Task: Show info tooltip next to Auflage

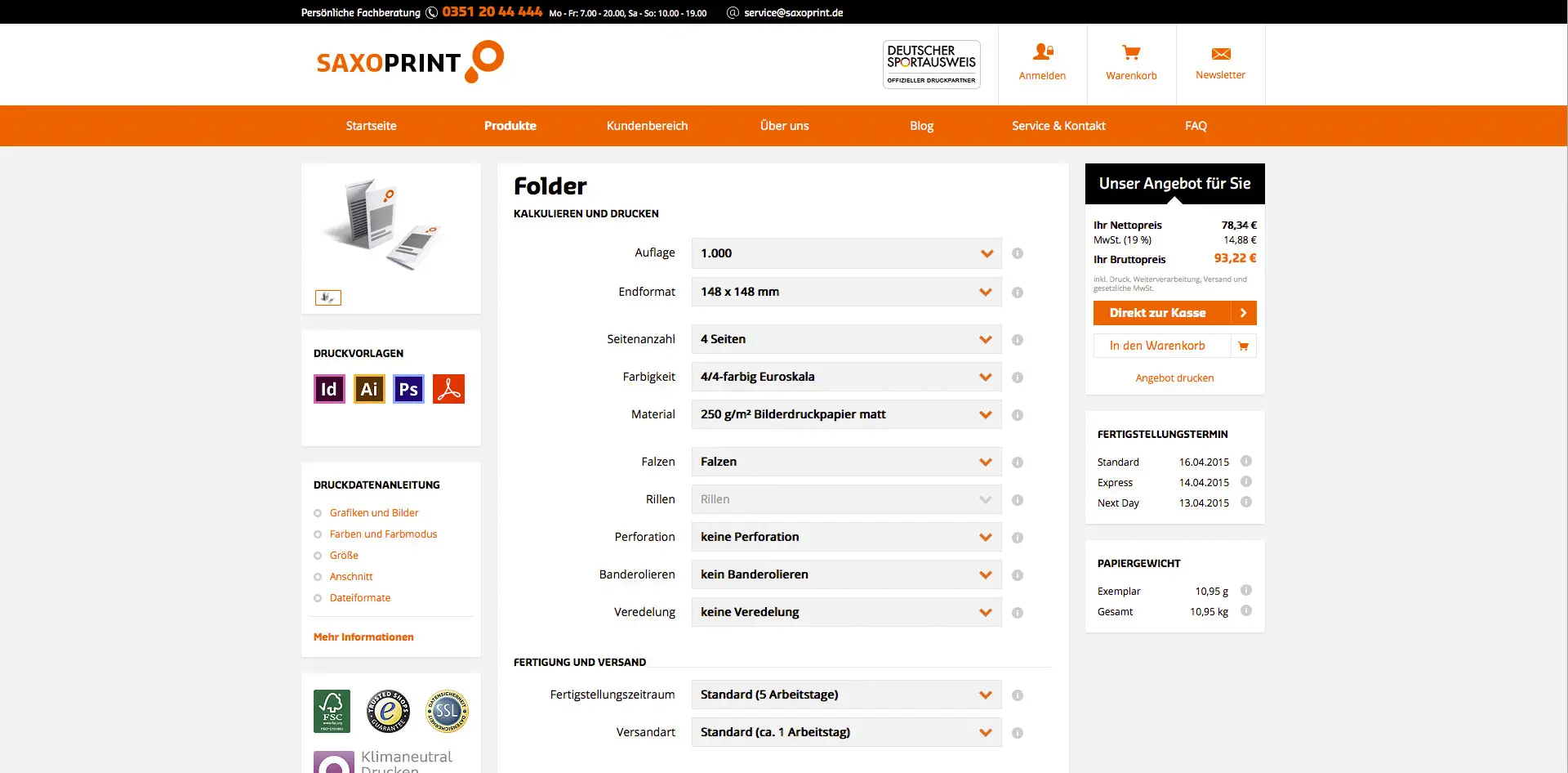Action: coord(1018,253)
